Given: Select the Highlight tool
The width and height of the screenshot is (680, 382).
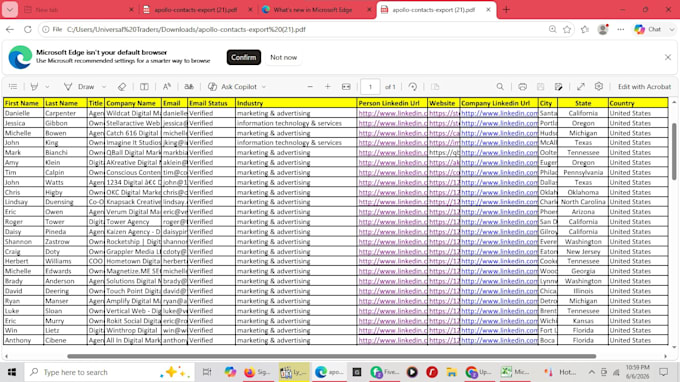Looking at the screenshot, I should click(x=34, y=87).
